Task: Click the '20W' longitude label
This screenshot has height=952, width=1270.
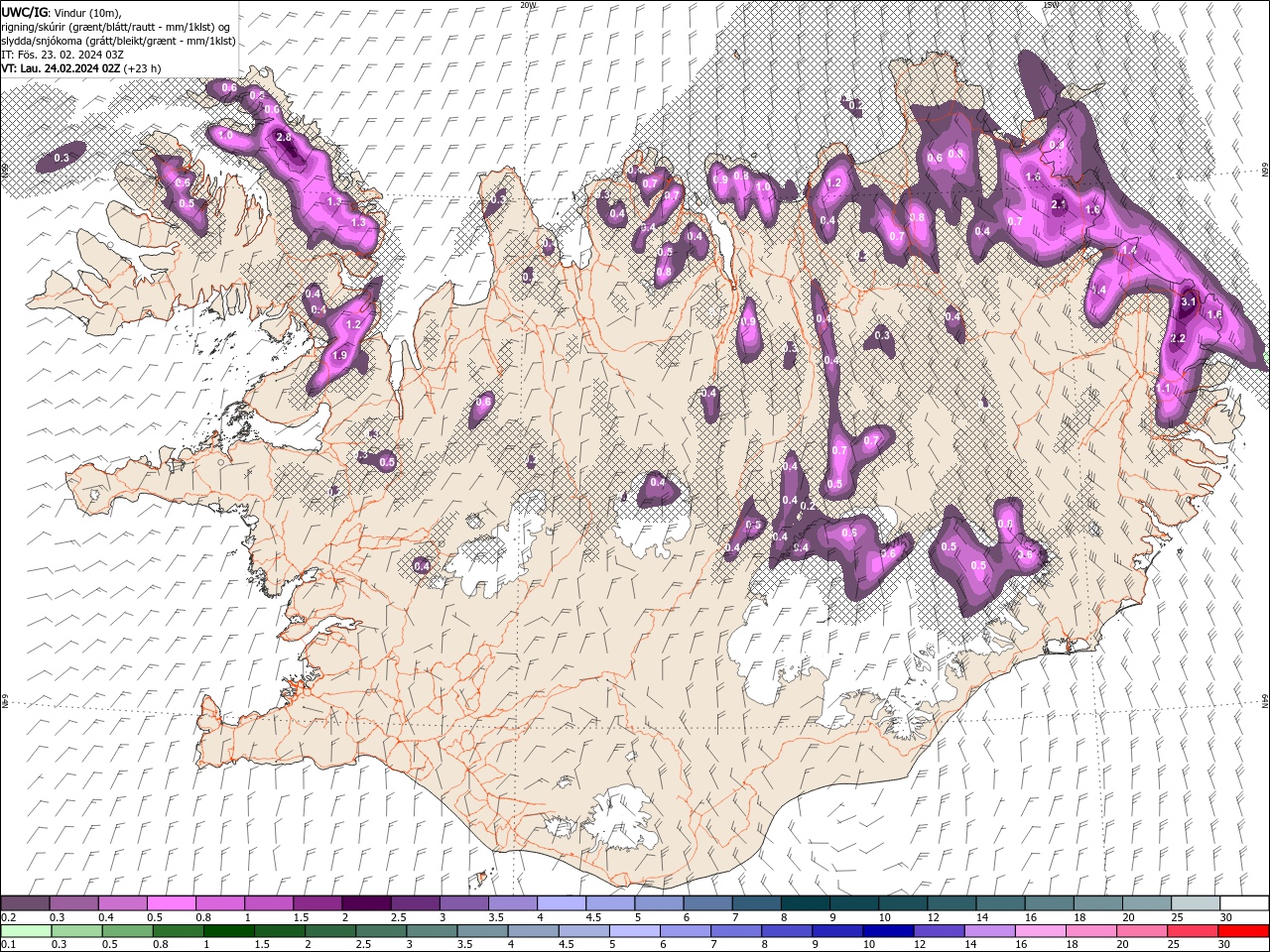Action: pyautogui.click(x=527, y=5)
